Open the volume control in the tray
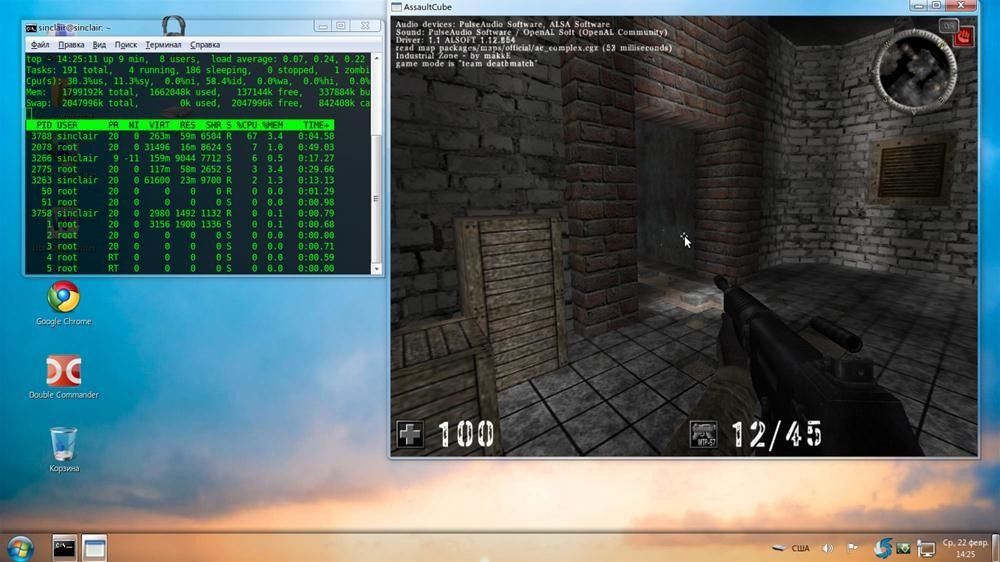This screenshot has width=1000, height=562. pos(827,548)
